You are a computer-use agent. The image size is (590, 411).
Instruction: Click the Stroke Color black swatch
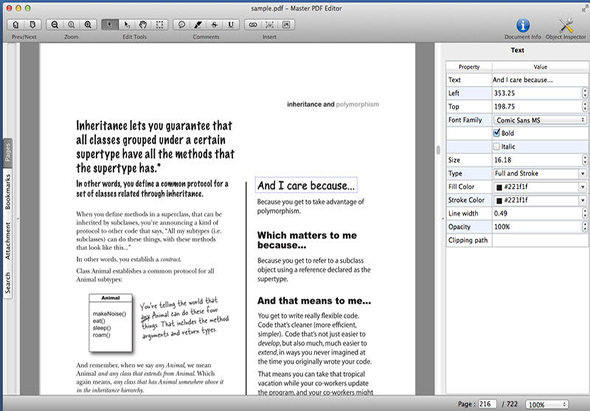click(499, 201)
